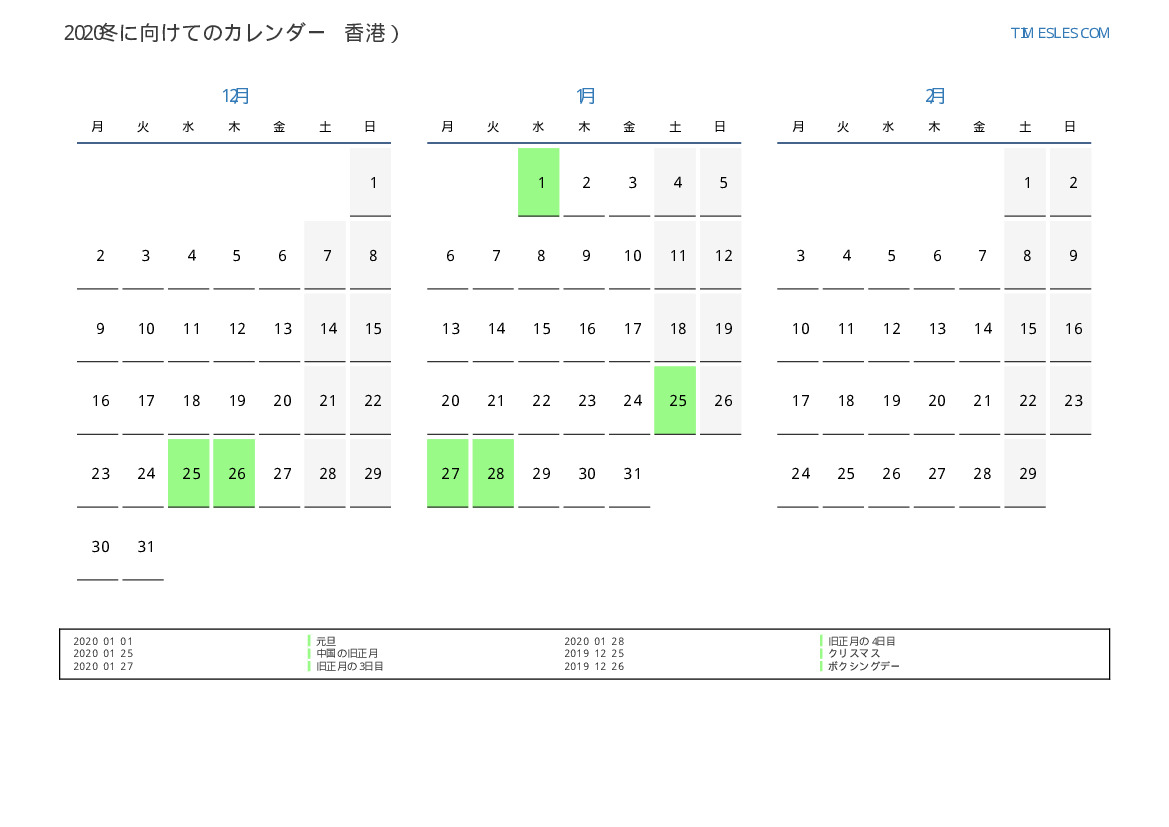Click the 元旦 holiday label
Screen dimensions: 1169x827
pos(326,641)
